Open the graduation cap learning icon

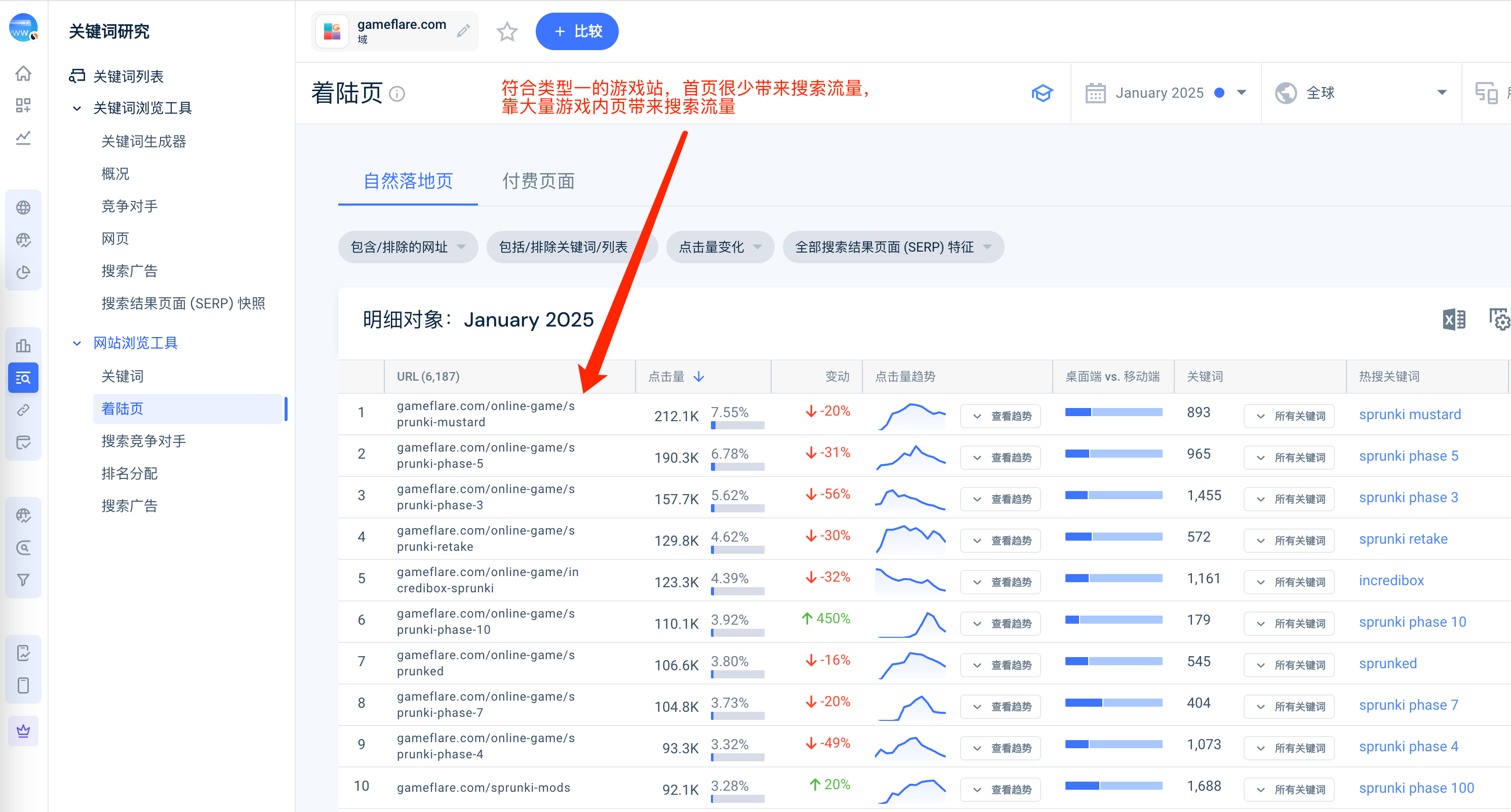(1042, 93)
